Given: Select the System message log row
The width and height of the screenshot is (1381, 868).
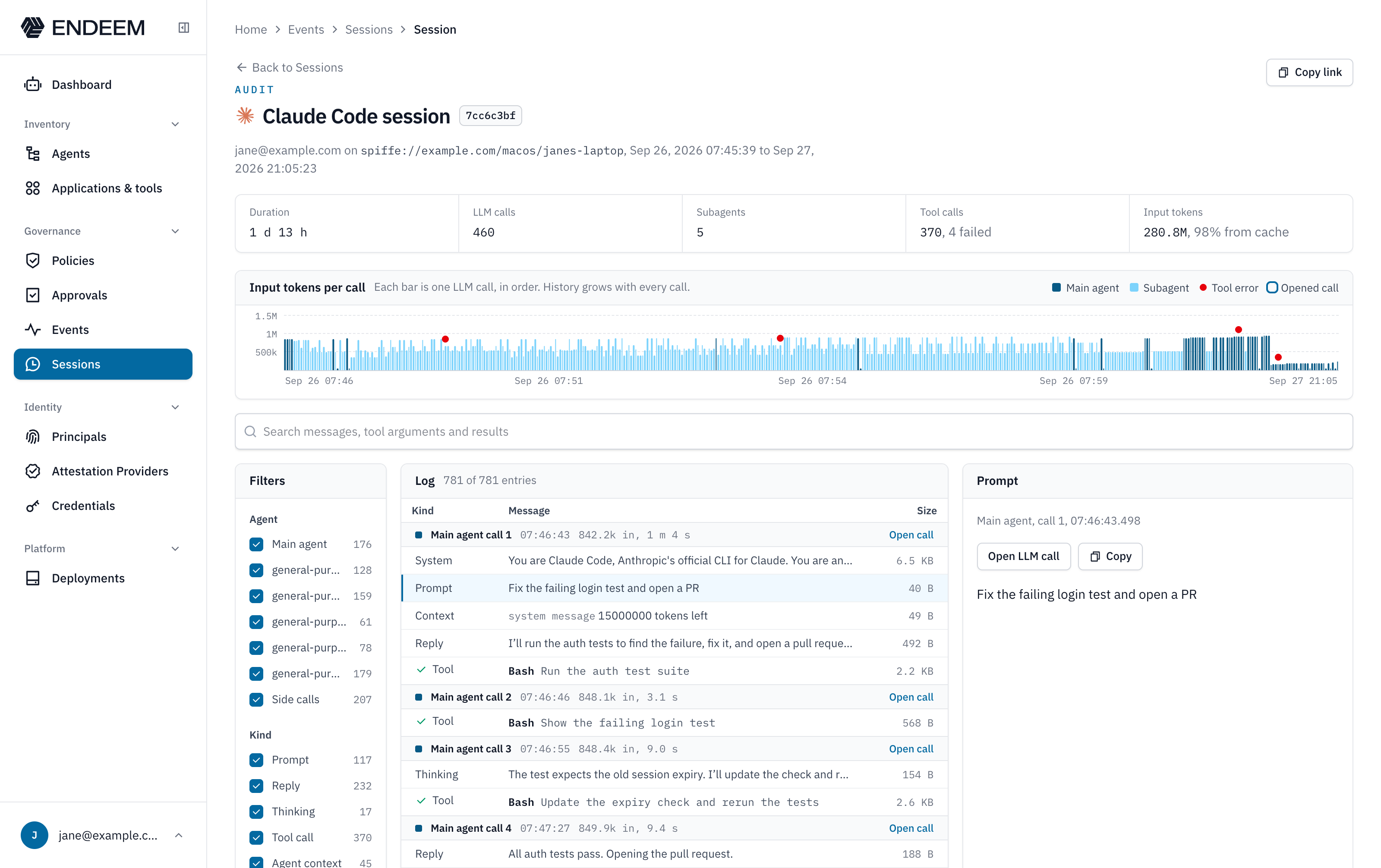Looking at the screenshot, I should pyautogui.click(x=675, y=560).
